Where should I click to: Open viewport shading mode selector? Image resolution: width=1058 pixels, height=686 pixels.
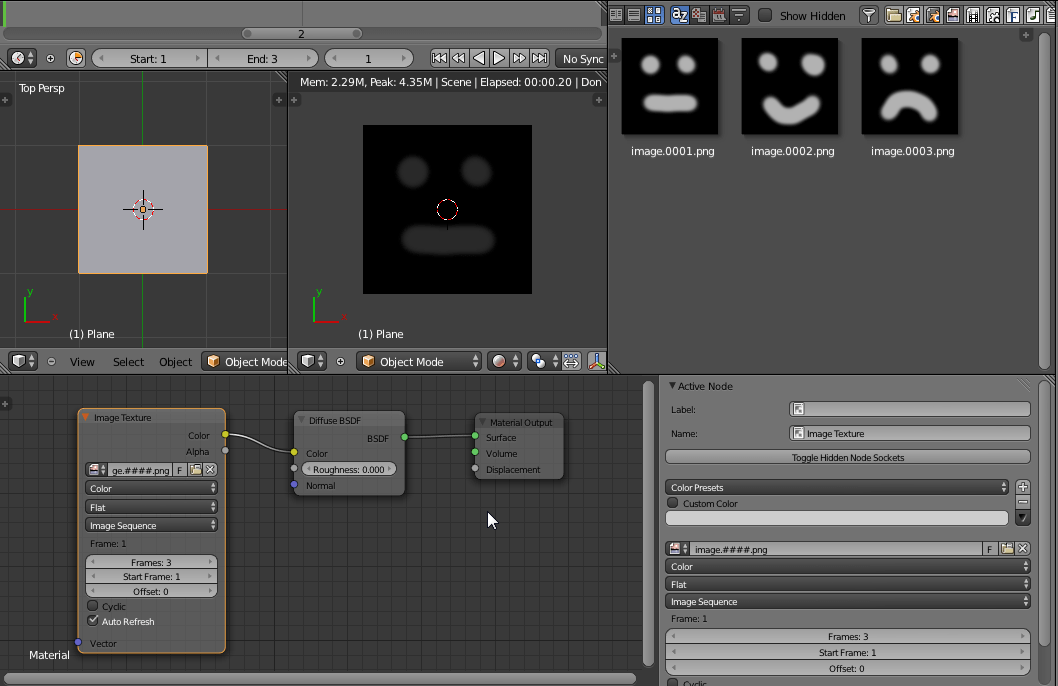click(505, 362)
